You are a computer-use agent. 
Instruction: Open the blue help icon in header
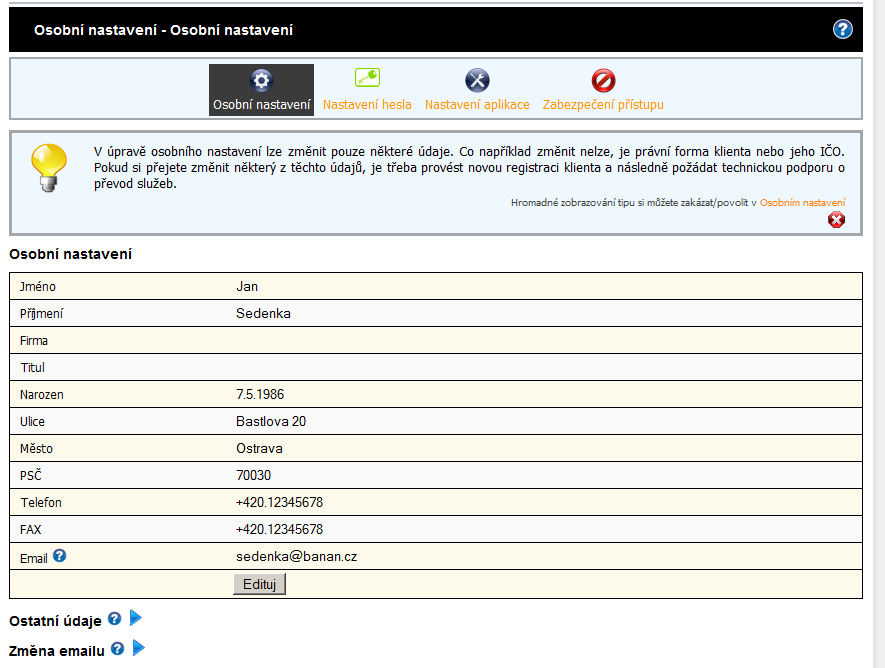point(842,29)
